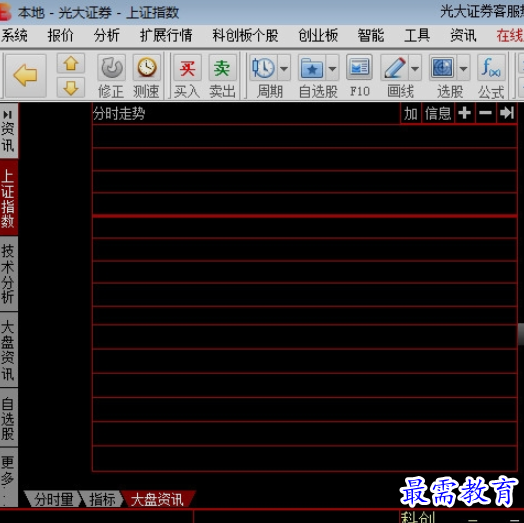Switch to the 大盘资讯 bottom tab

click(x=157, y=500)
